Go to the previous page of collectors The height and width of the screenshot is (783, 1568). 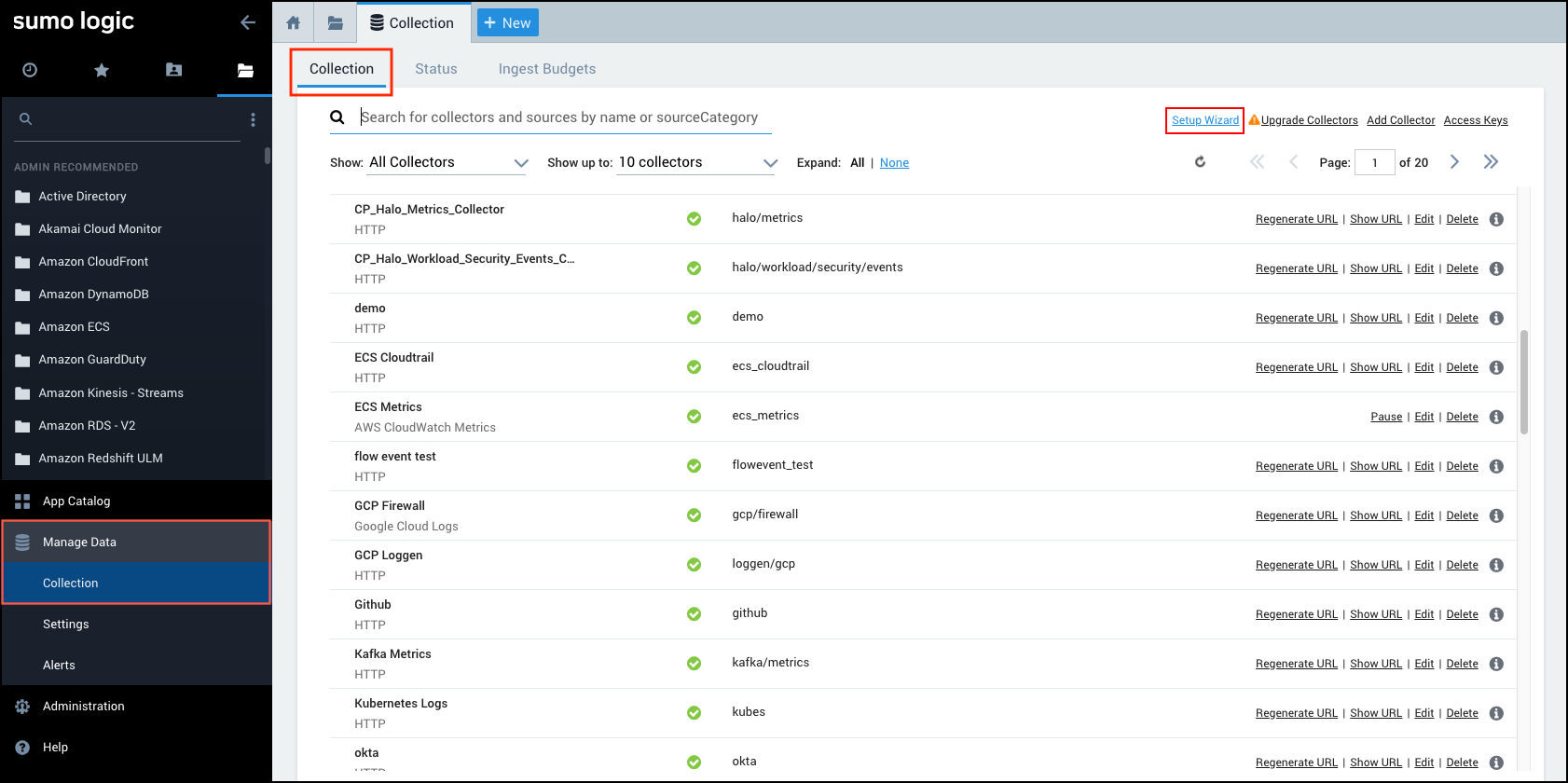coord(1294,162)
